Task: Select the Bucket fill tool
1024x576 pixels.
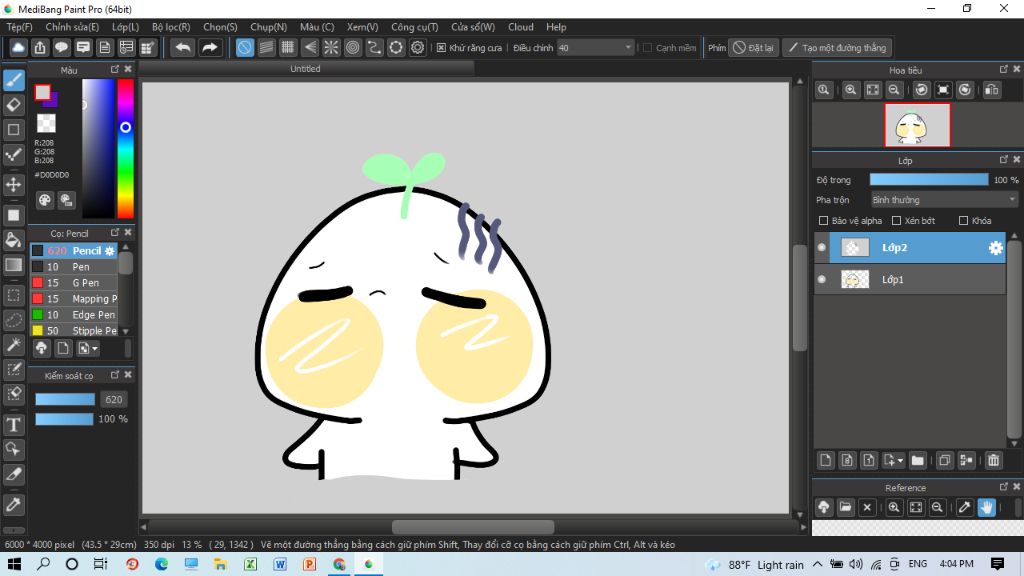Action: pyautogui.click(x=14, y=240)
